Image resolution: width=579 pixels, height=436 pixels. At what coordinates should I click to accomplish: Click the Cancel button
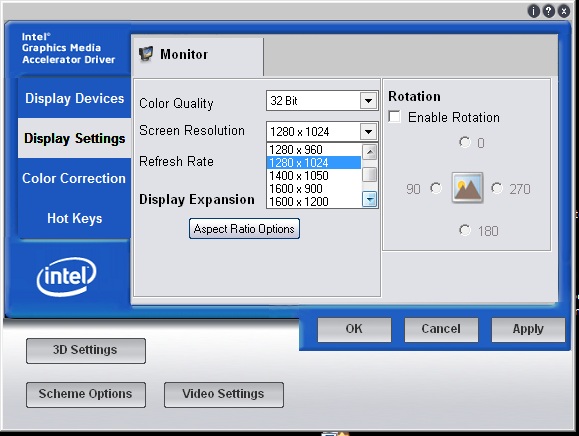coord(441,329)
